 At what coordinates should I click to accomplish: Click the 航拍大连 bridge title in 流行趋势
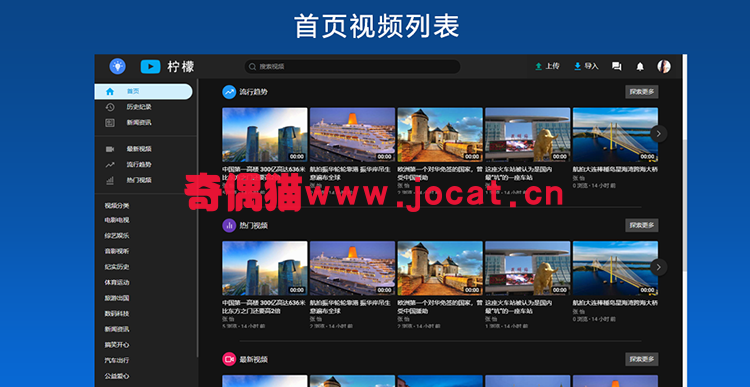point(615,169)
